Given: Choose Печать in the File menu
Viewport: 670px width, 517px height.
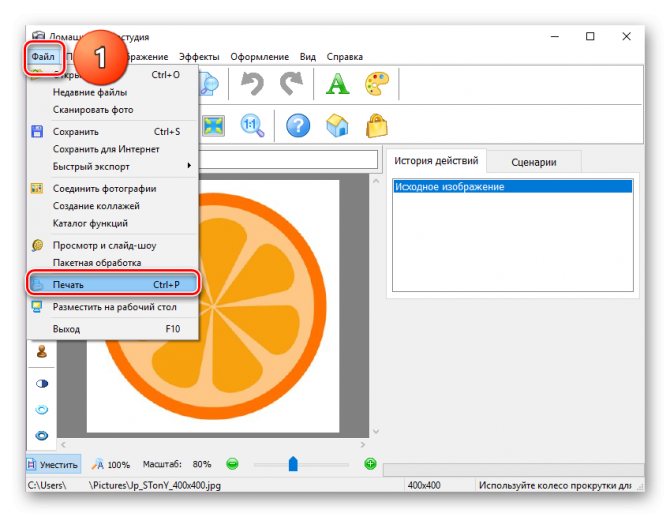Looking at the screenshot, I should (x=110, y=285).
